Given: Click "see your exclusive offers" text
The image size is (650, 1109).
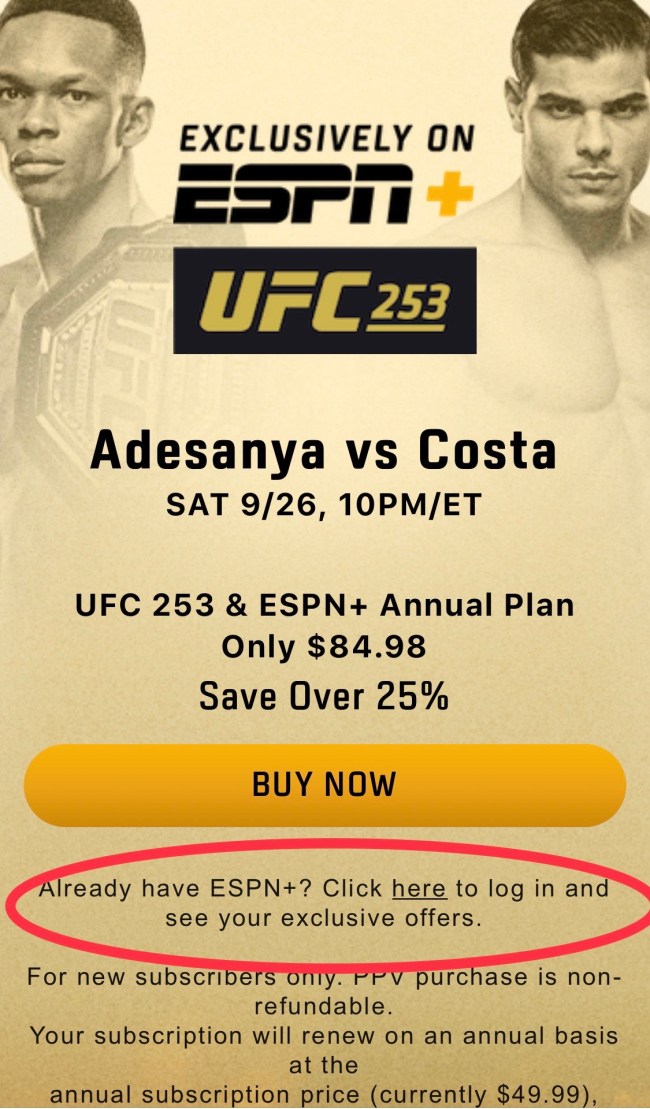Looking at the screenshot, I should click(324, 918).
